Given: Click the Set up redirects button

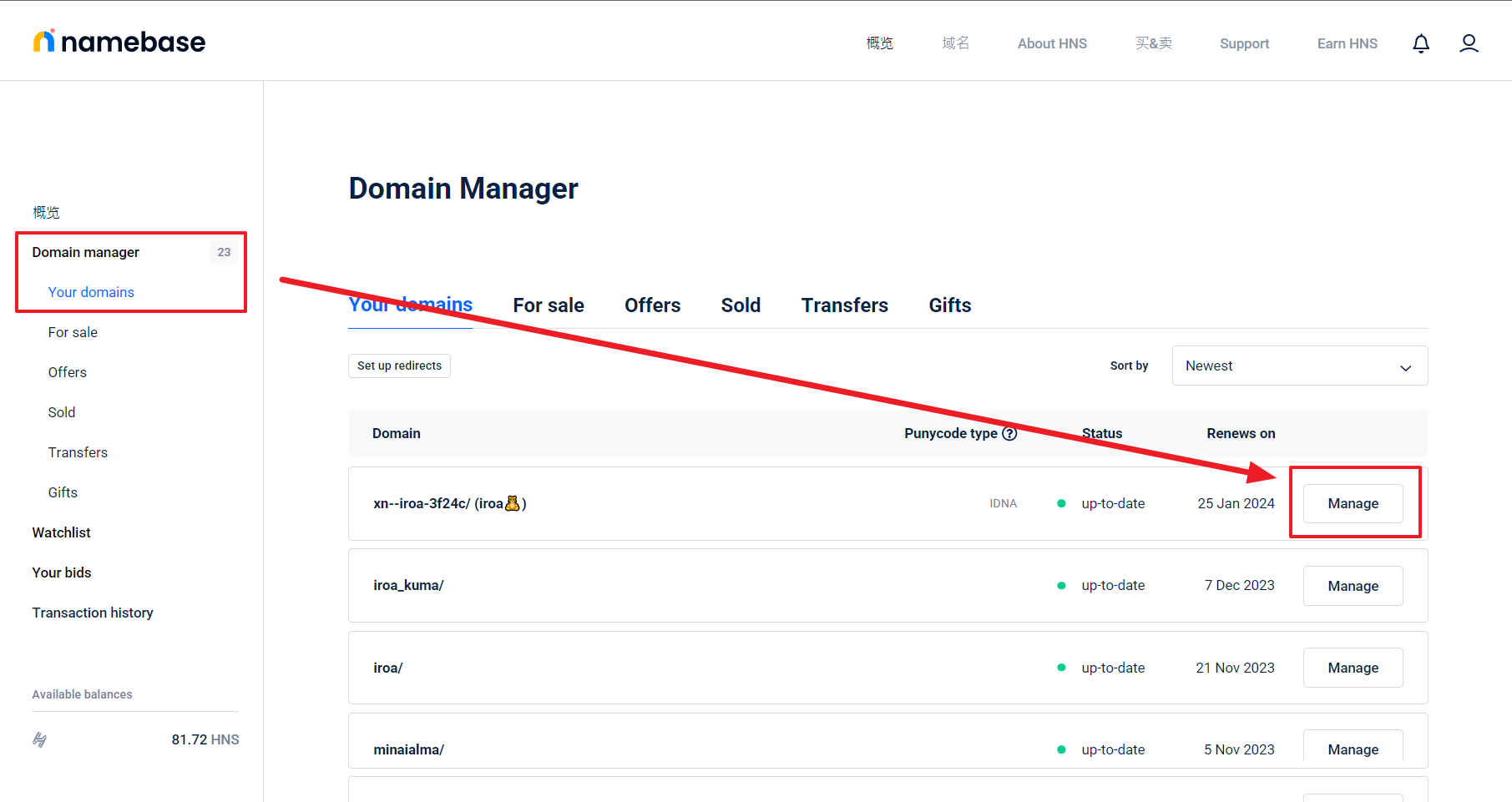Looking at the screenshot, I should click(x=399, y=366).
